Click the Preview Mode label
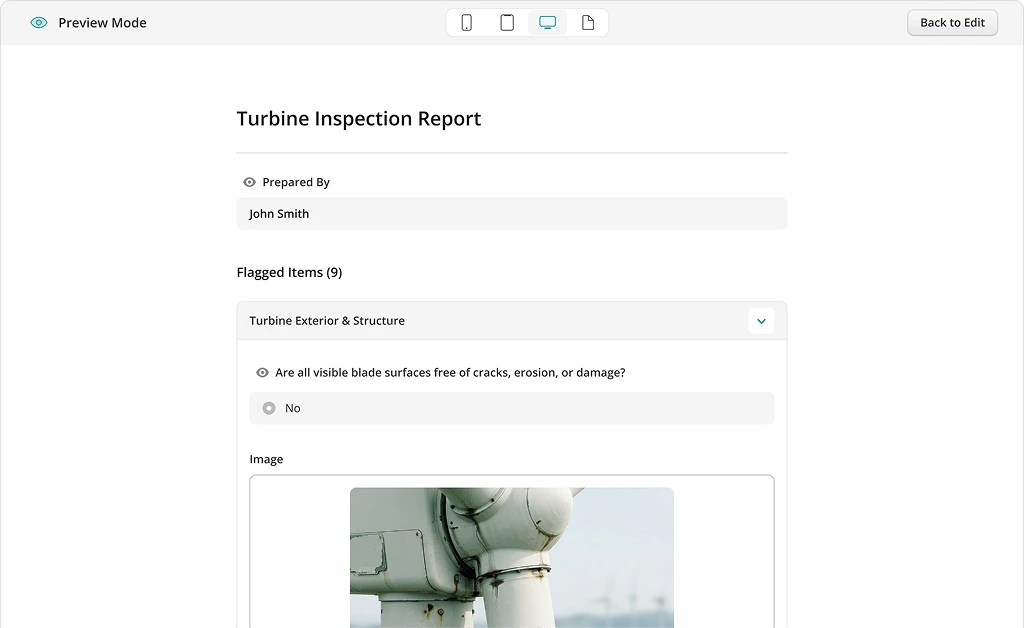Viewport: 1024px width, 628px height. point(102,23)
